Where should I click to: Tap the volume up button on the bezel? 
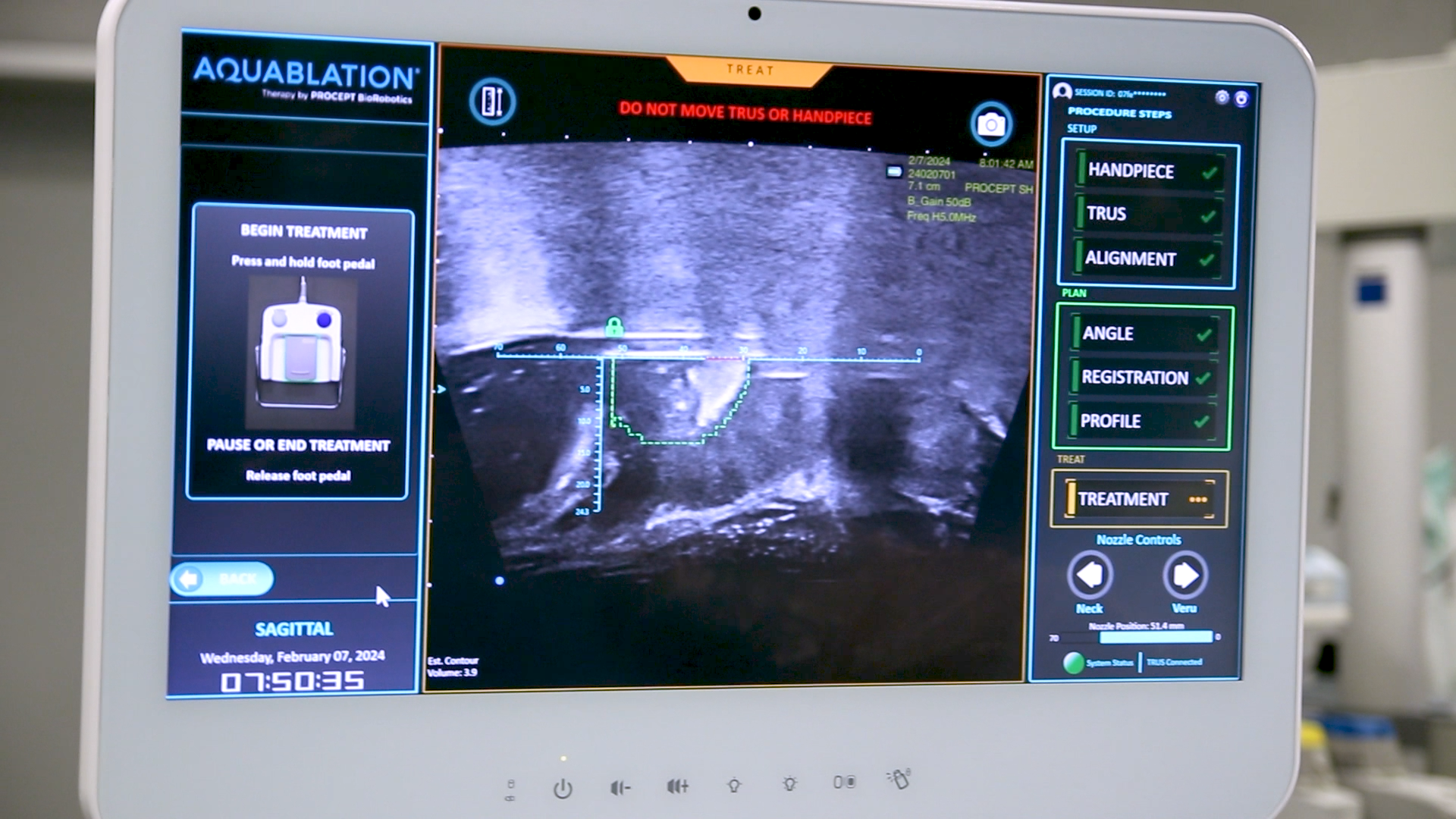click(x=678, y=786)
